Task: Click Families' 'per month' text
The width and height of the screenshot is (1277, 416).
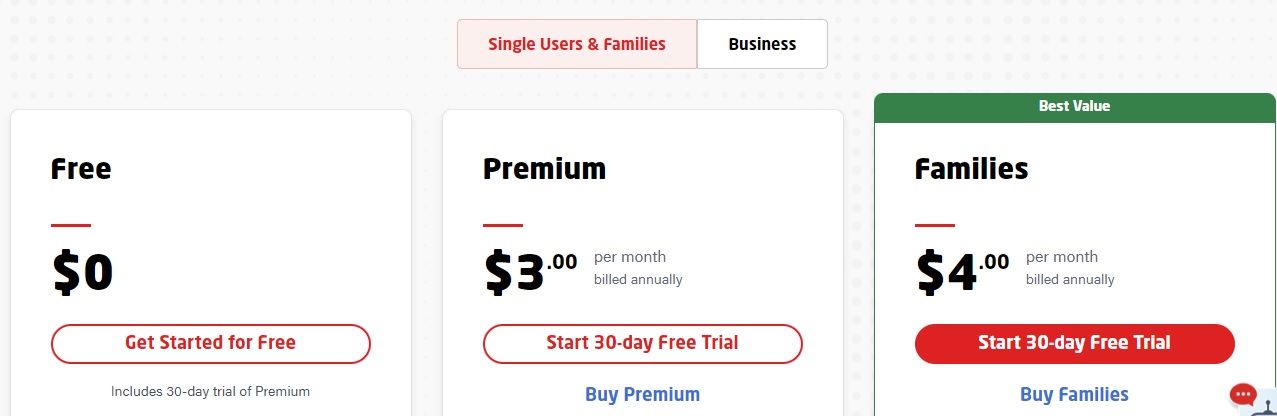Action: [1062, 257]
